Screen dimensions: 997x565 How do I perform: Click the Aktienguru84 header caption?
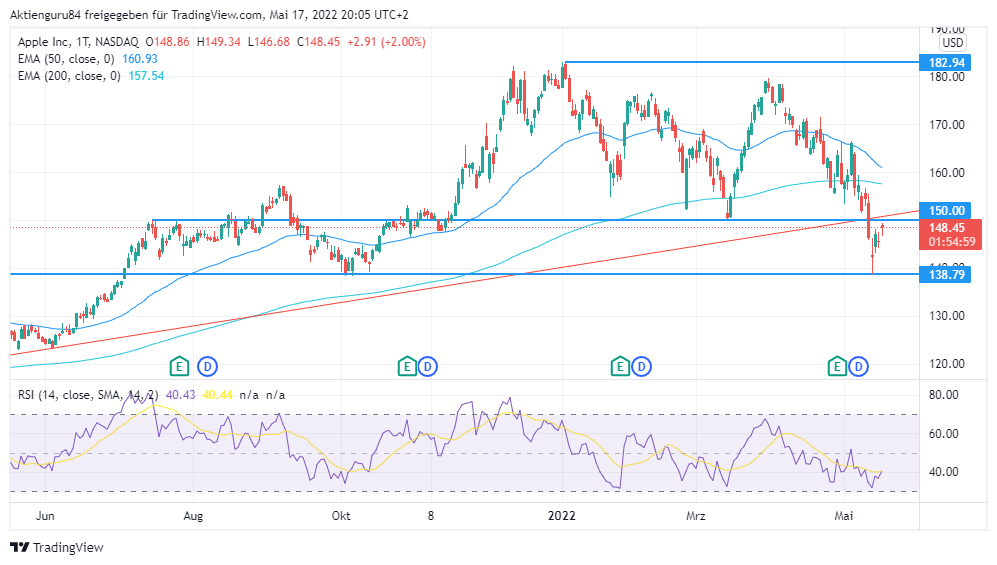click(209, 15)
